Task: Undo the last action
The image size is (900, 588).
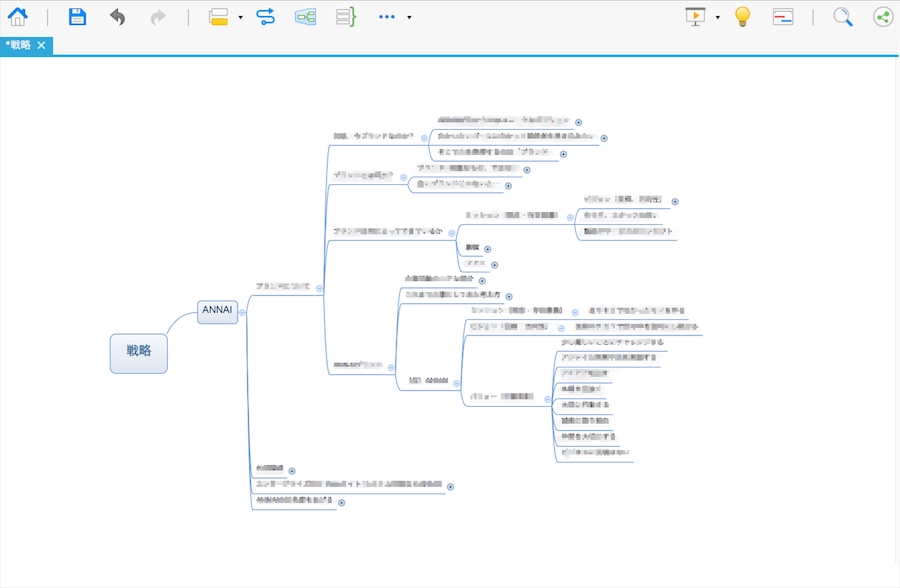Action: [118, 17]
